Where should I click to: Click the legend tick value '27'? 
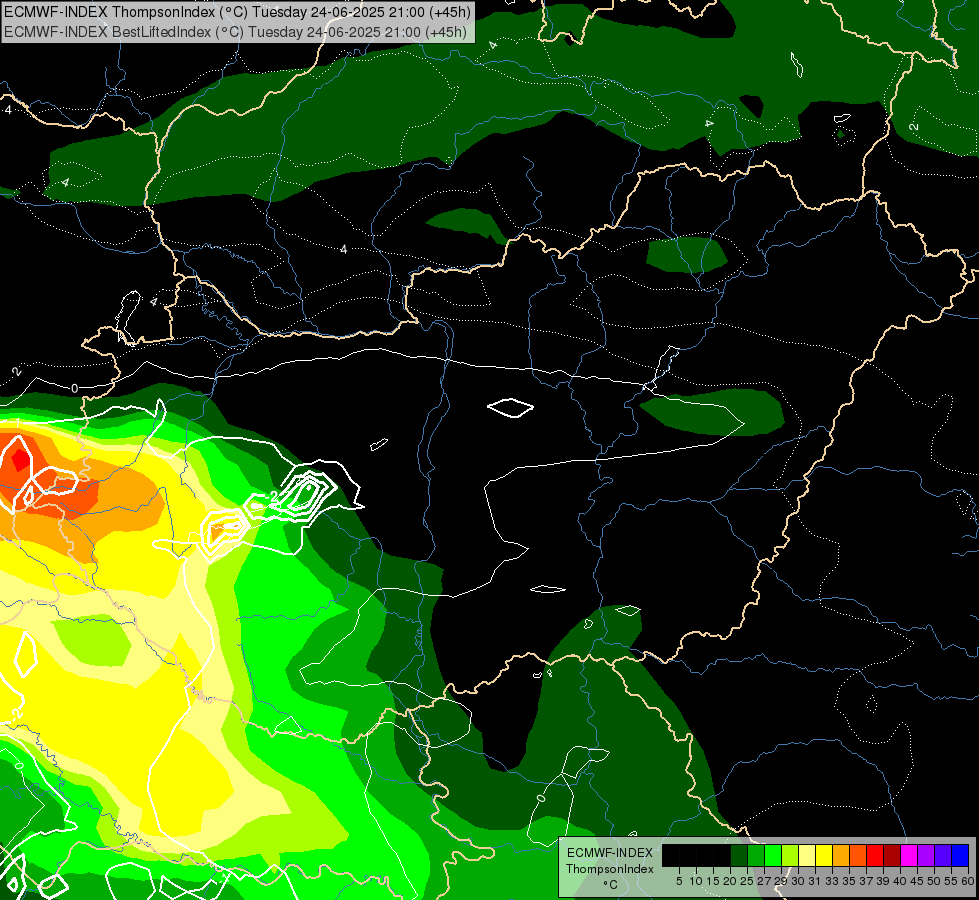tap(764, 881)
